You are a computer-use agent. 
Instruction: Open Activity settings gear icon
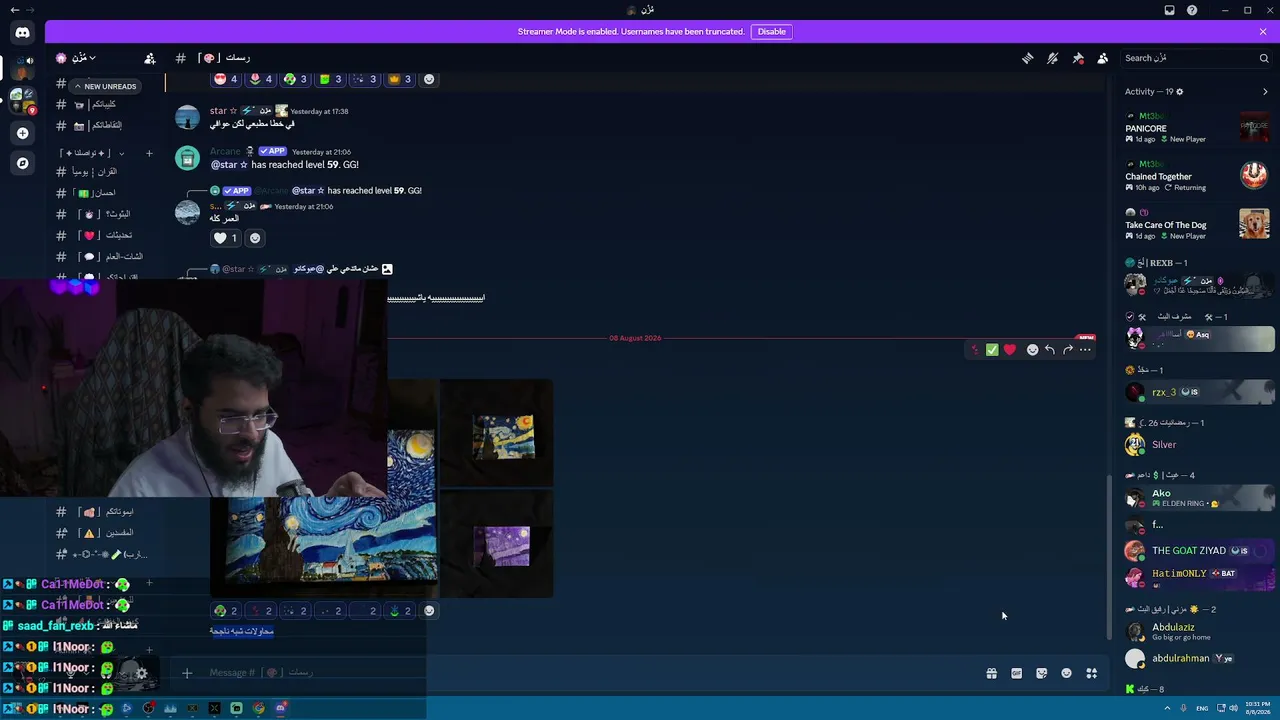[1180, 92]
